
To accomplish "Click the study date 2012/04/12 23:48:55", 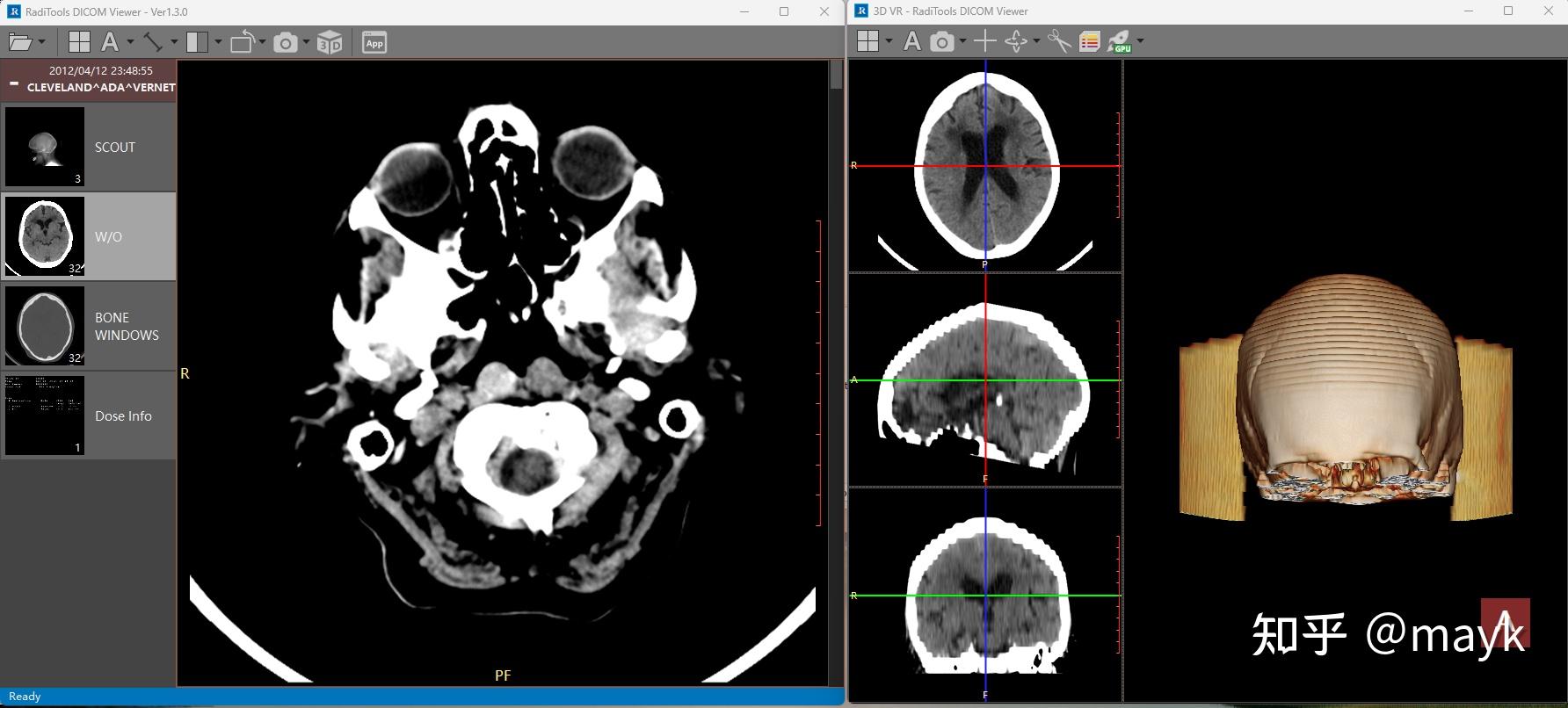I will tap(101, 70).
